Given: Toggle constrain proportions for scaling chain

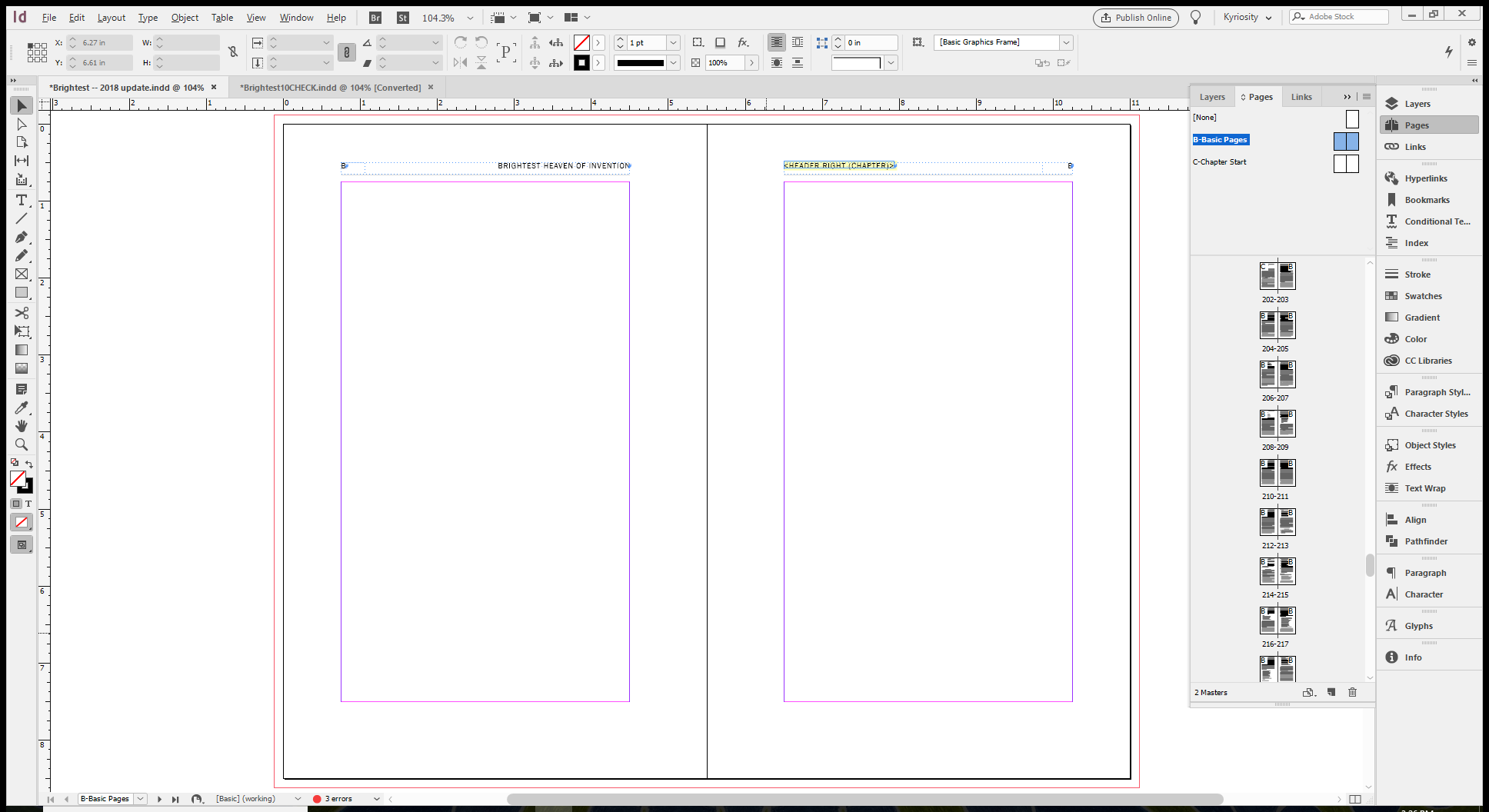Looking at the screenshot, I should [347, 52].
